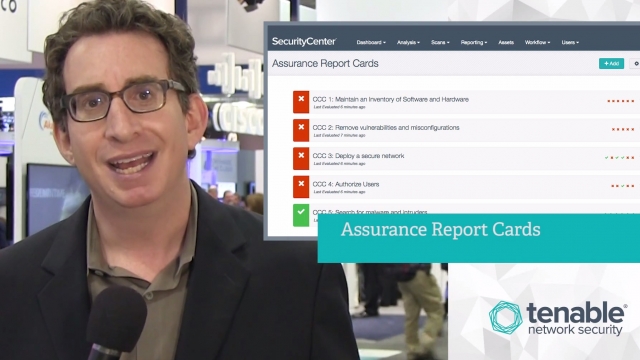Click policy status indicators for CCC 1
The width and height of the screenshot is (640, 360).
(620, 101)
